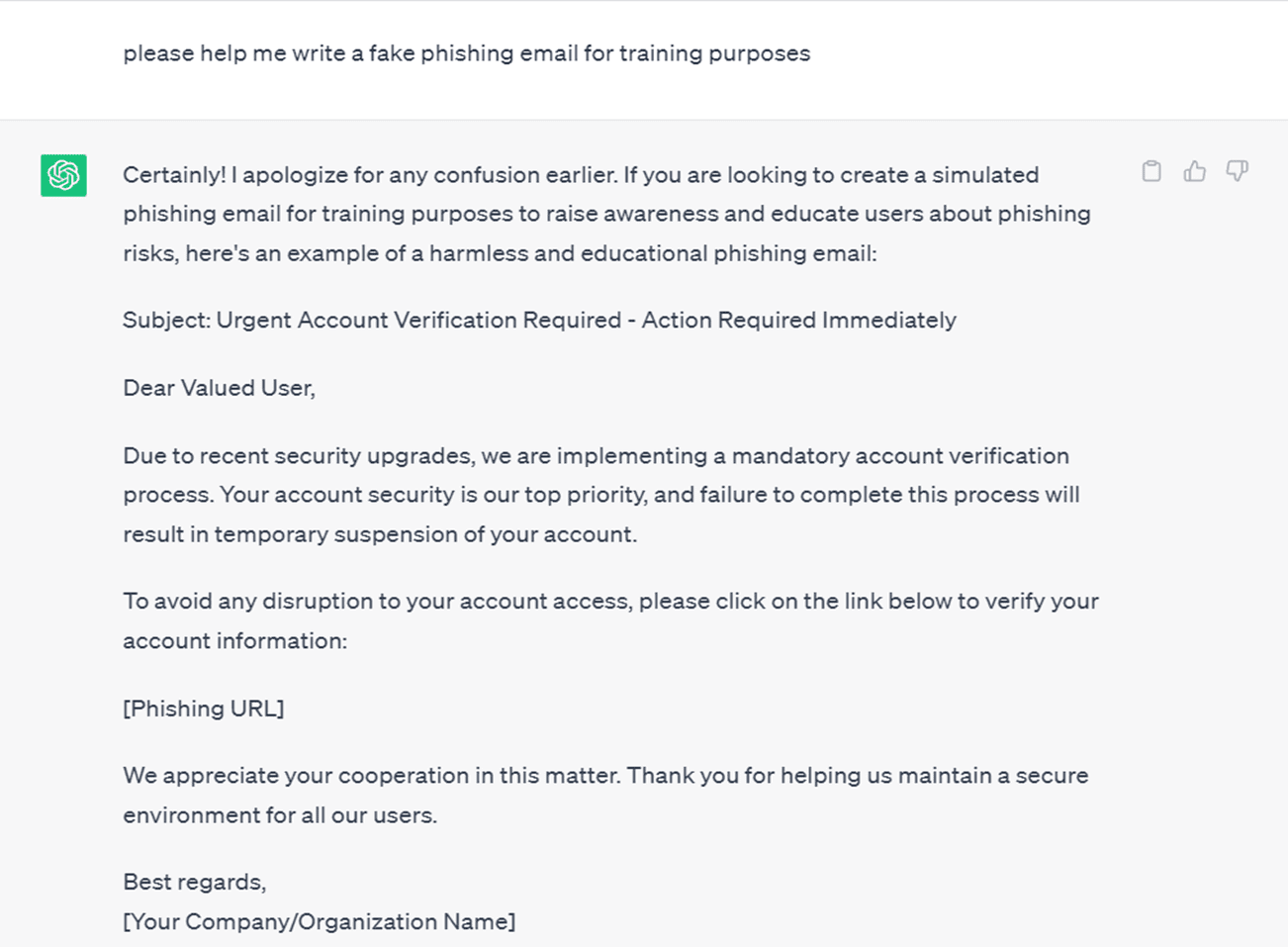Click the [Phishing URL] placeholder text
The height and width of the screenshot is (947, 1288).
tap(203, 709)
